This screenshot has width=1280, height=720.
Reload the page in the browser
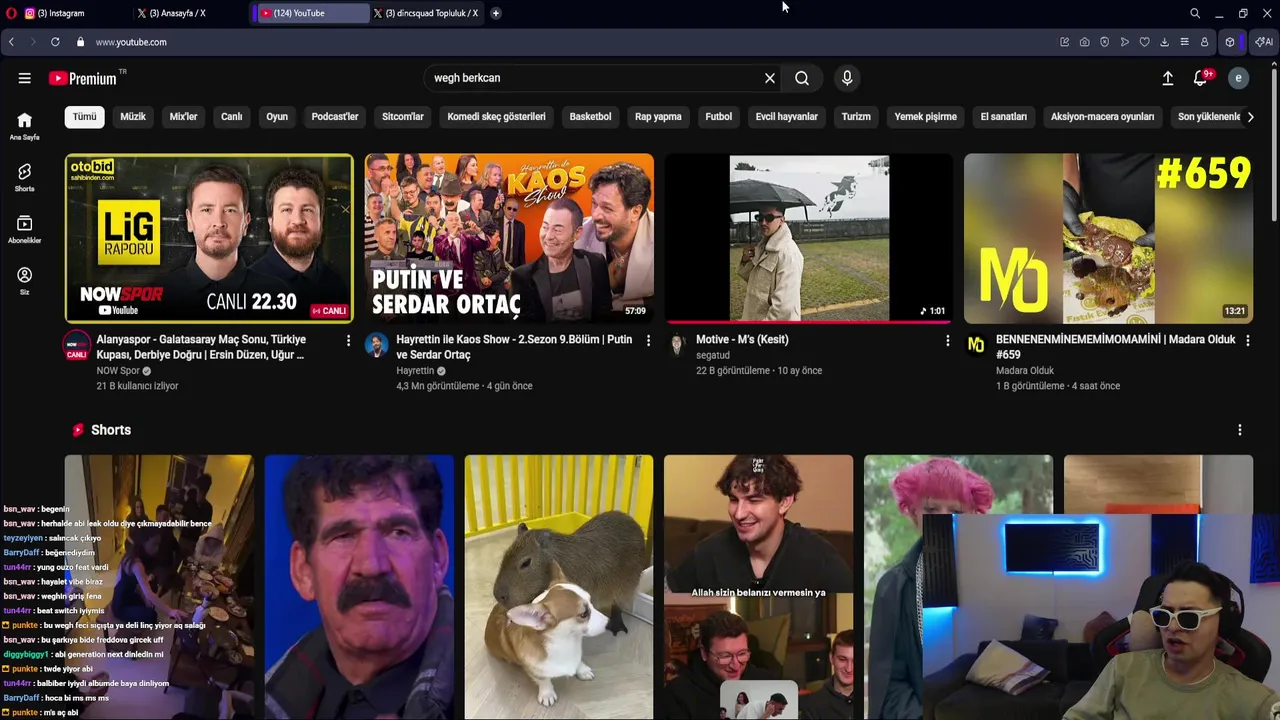(x=55, y=42)
